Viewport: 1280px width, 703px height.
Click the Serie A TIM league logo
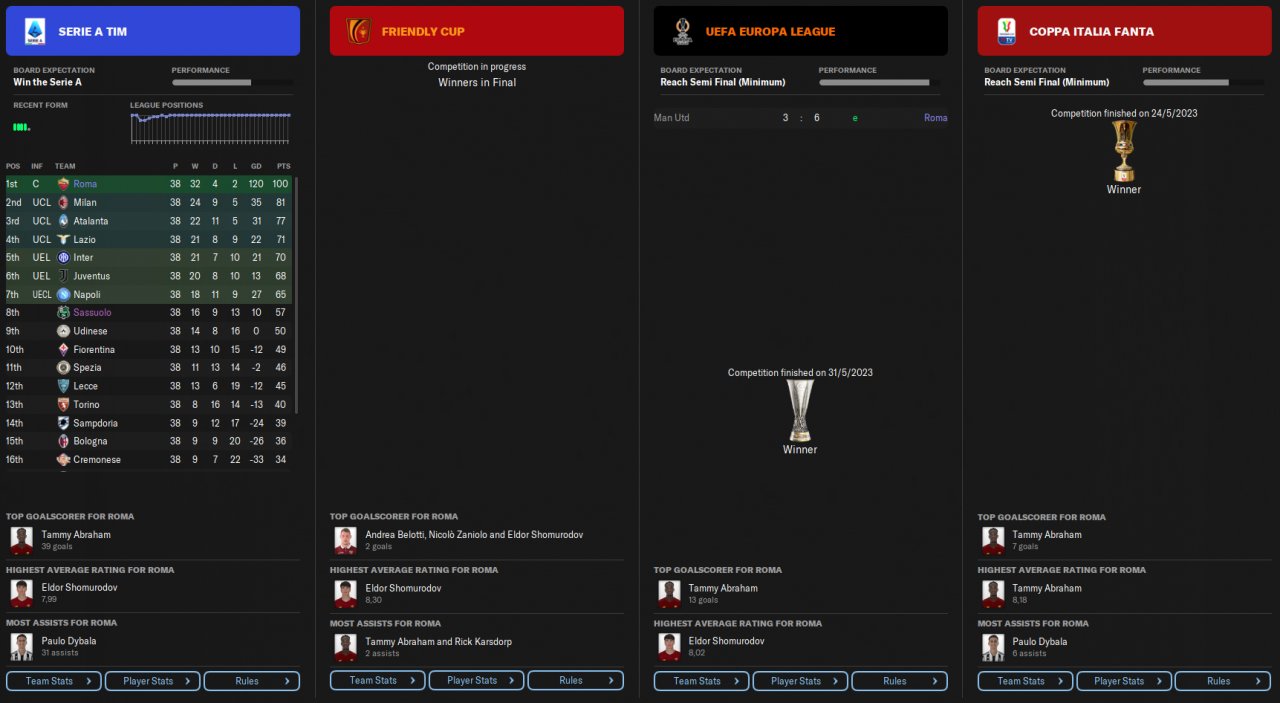coord(35,31)
